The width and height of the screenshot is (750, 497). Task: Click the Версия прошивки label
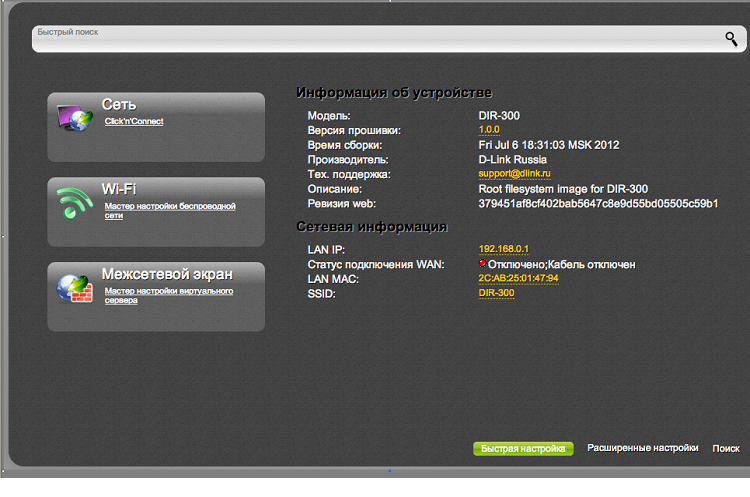click(x=354, y=131)
